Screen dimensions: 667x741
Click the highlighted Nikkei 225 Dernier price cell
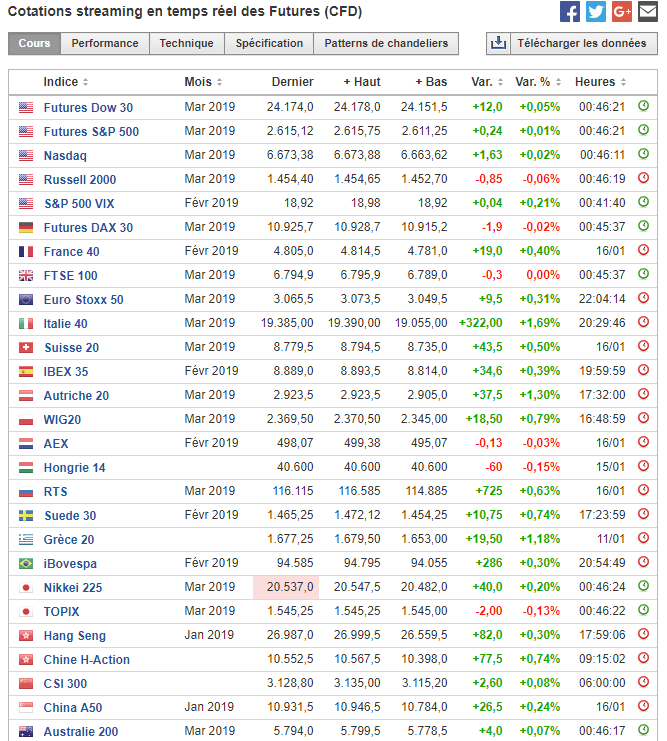click(286, 587)
